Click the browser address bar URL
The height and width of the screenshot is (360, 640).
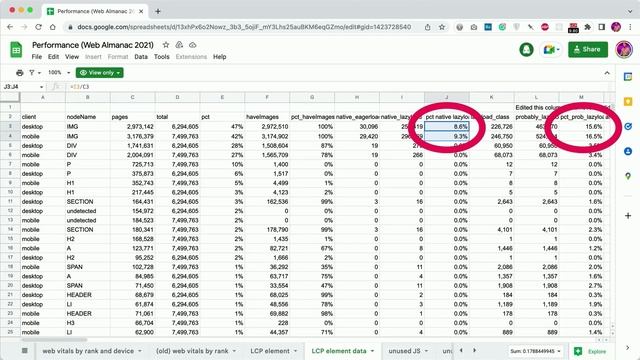pos(244,27)
